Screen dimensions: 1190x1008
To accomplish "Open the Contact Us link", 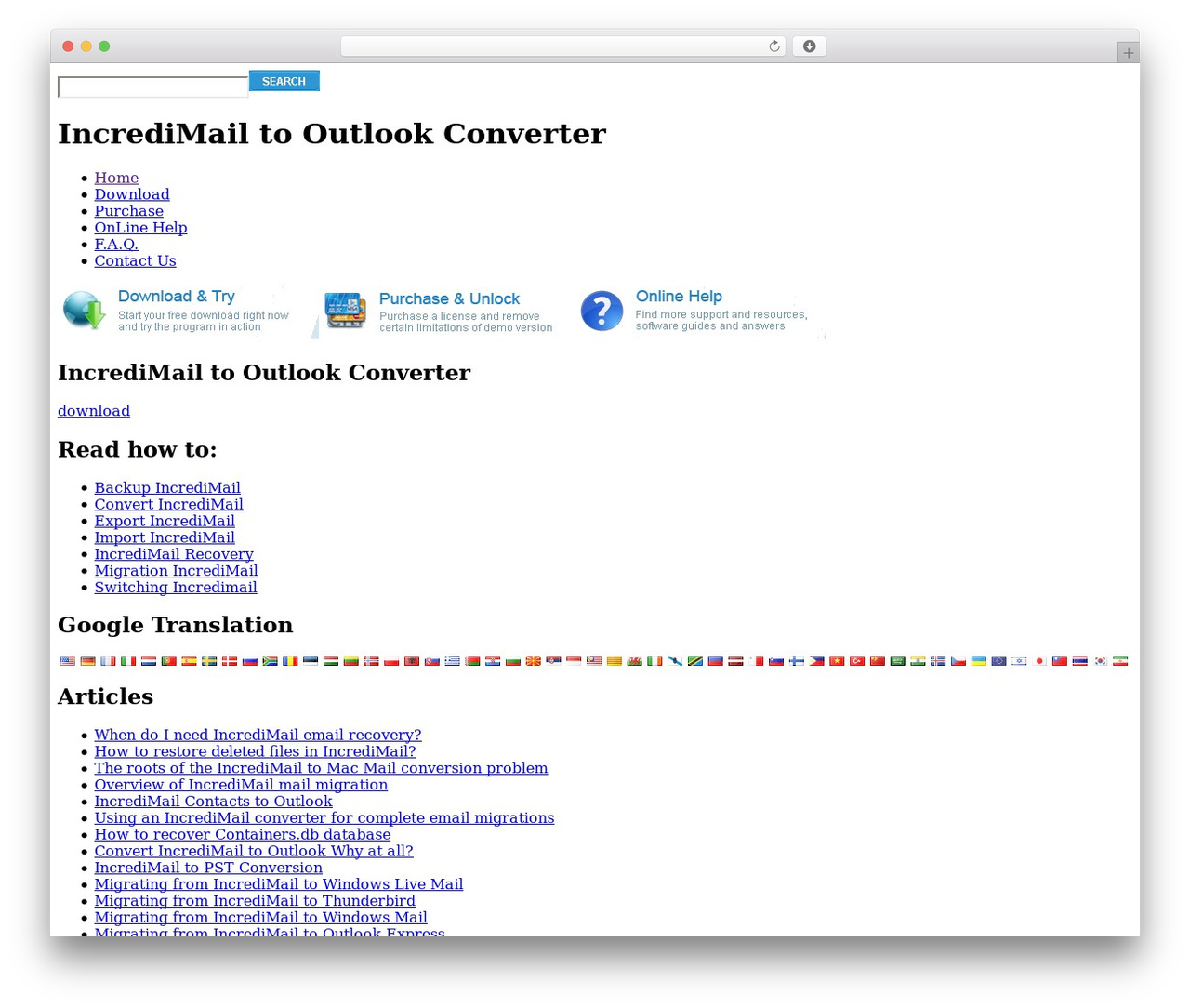I will (x=136, y=261).
